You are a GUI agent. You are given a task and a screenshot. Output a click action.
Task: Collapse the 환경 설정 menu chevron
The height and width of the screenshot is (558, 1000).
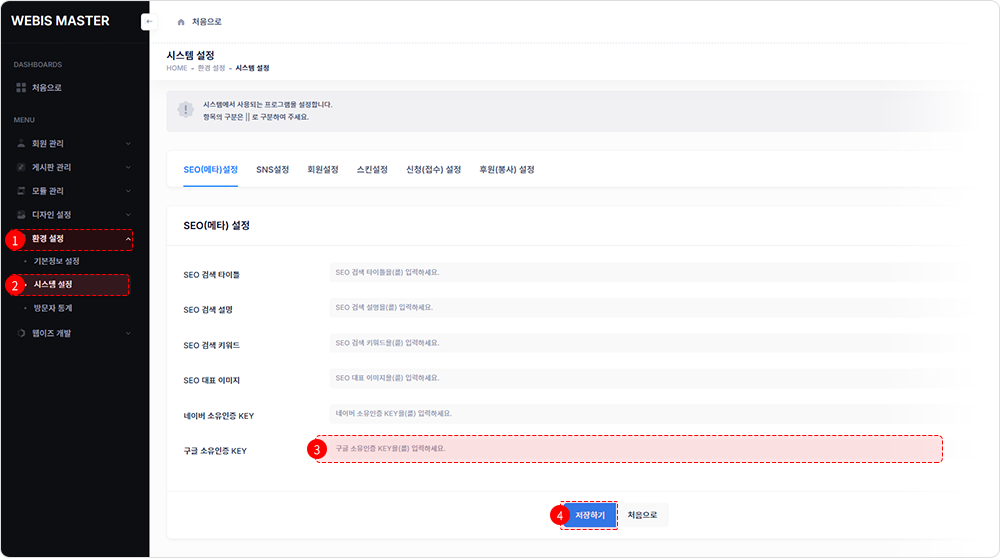pyautogui.click(x=128, y=239)
